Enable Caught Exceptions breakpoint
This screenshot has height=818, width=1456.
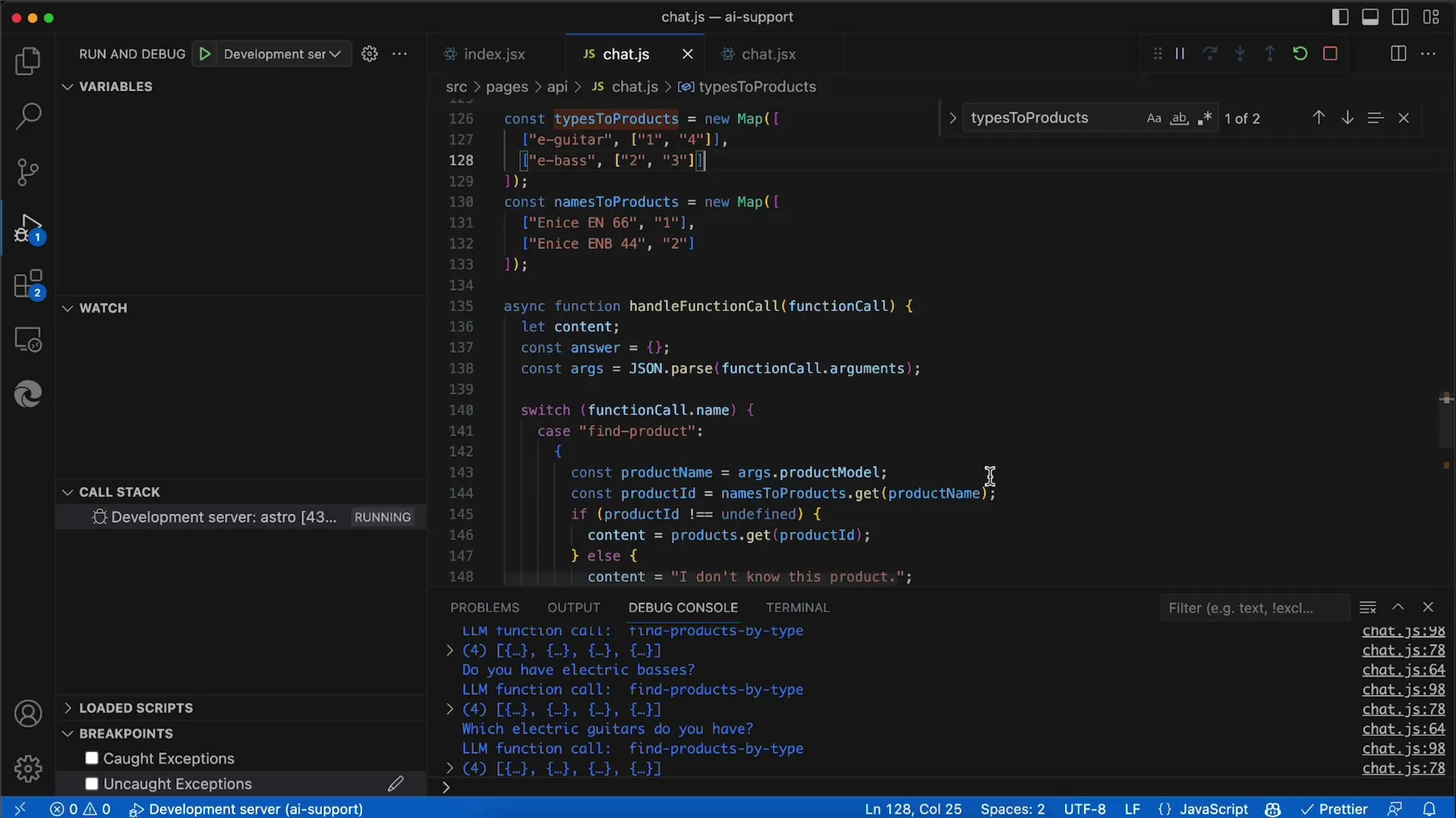point(92,758)
